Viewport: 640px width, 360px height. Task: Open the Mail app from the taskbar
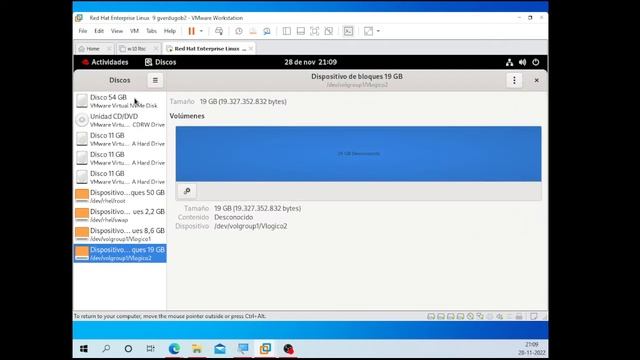pyautogui.click(x=220, y=349)
